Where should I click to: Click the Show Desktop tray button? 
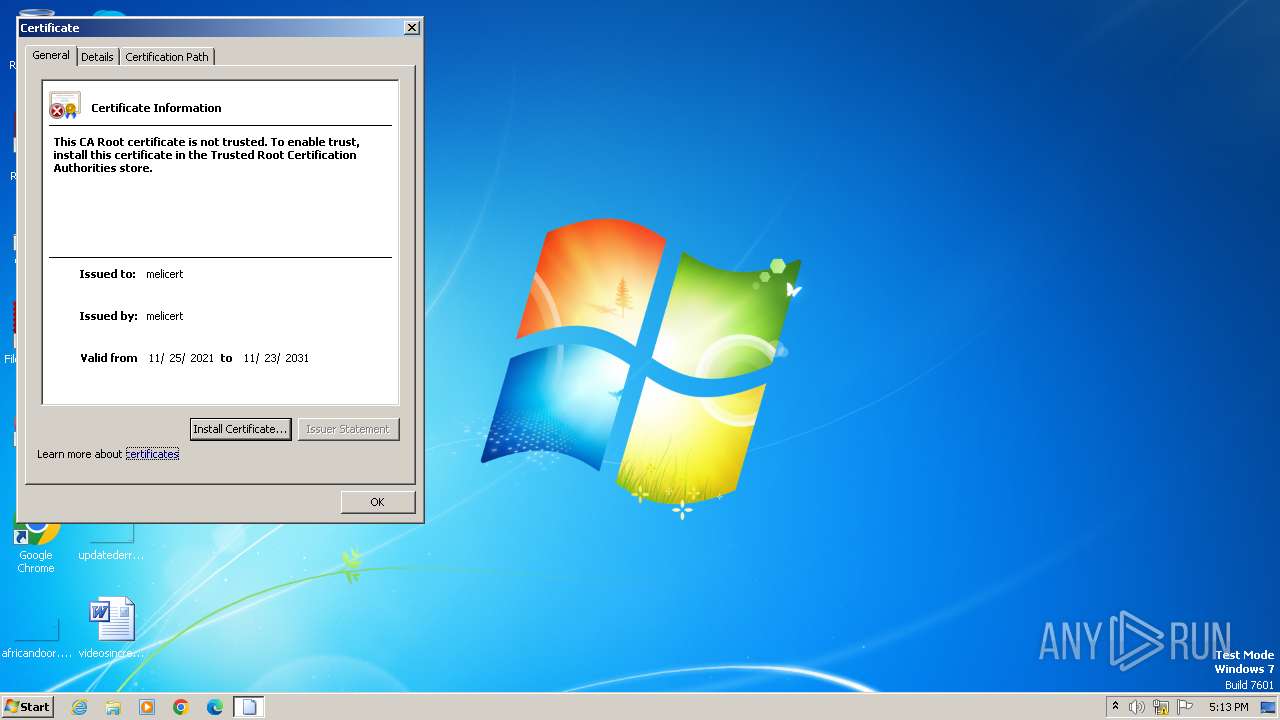tap(1267, 707)
